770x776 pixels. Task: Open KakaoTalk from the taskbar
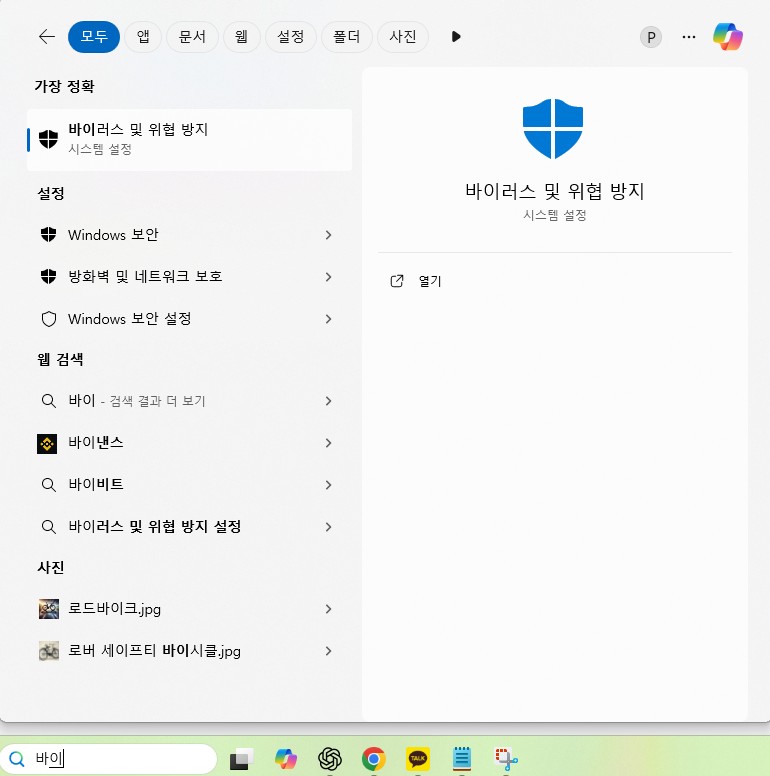coord(418,759)
